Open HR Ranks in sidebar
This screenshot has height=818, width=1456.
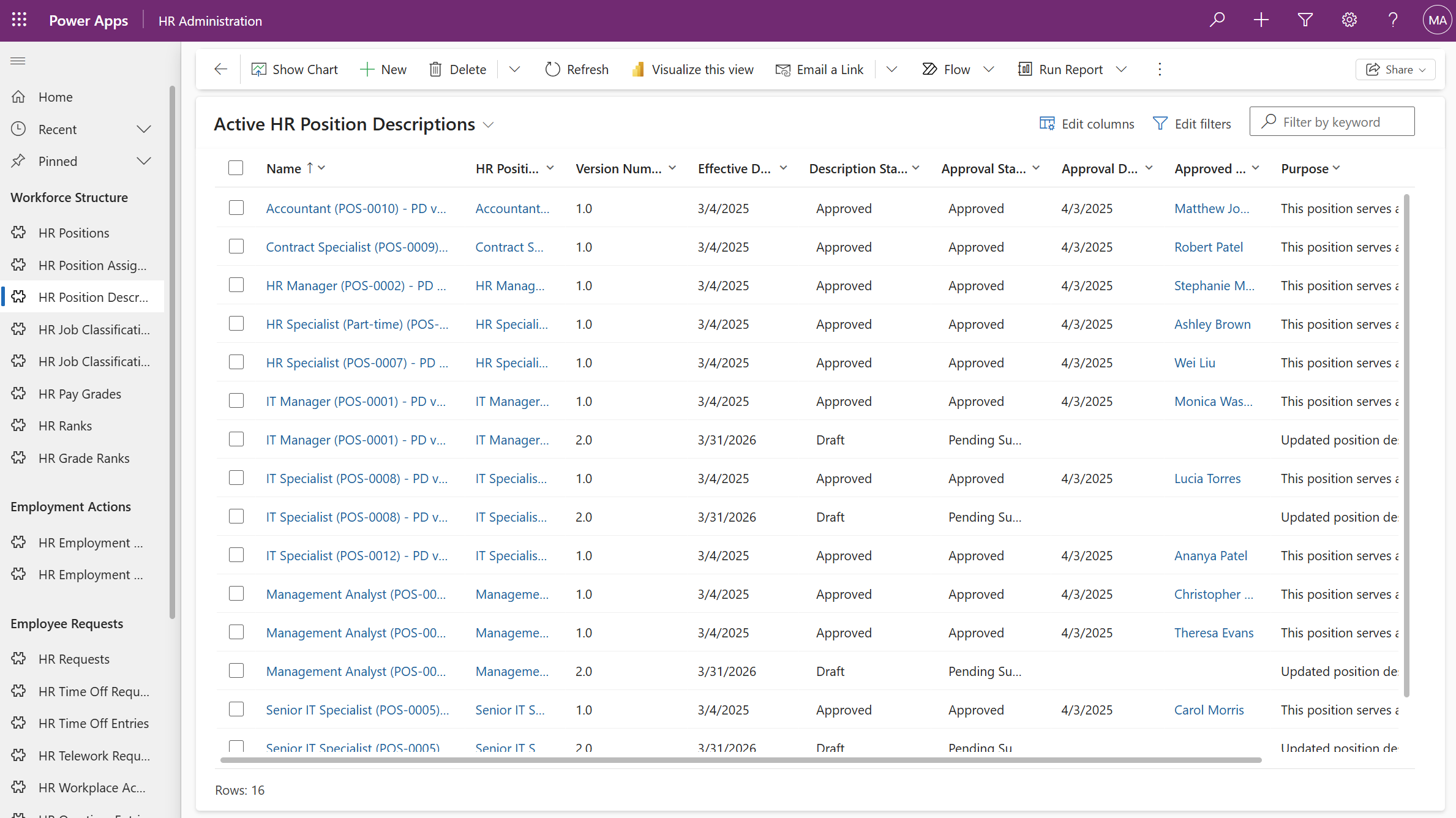click(x=65, y=426)
